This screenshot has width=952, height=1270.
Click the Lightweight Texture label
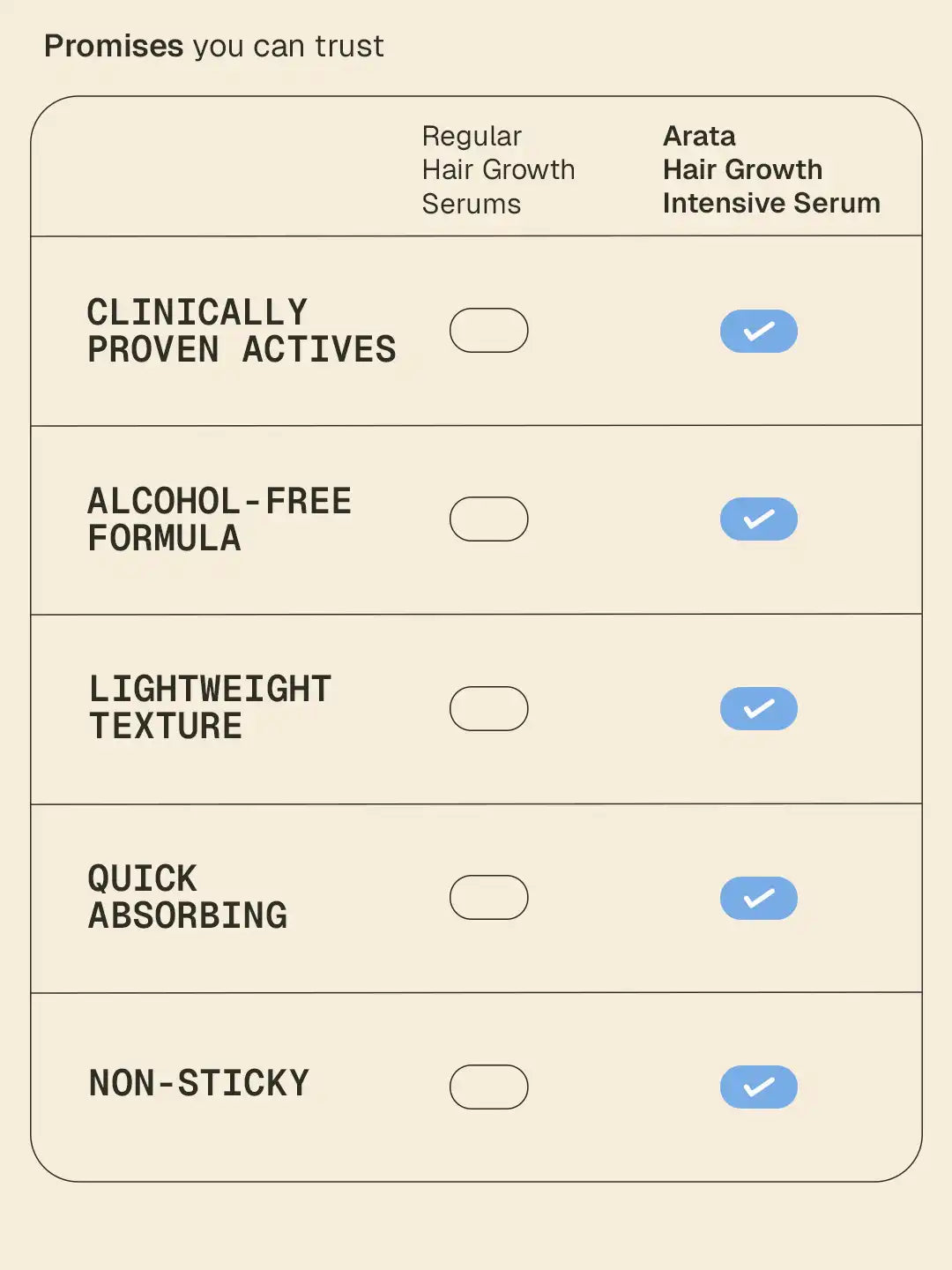pyautogui.click(x=210, y=707)
